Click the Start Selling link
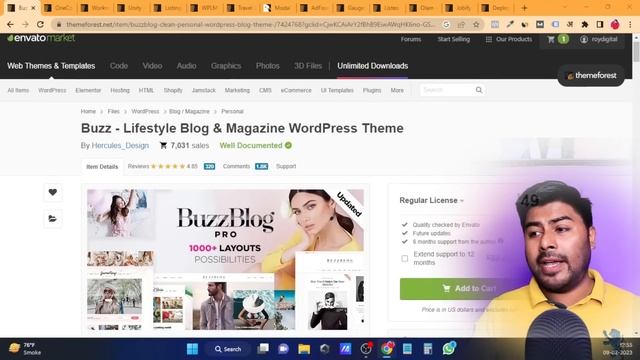Screen dimensions: 640x360 (453, 39)
